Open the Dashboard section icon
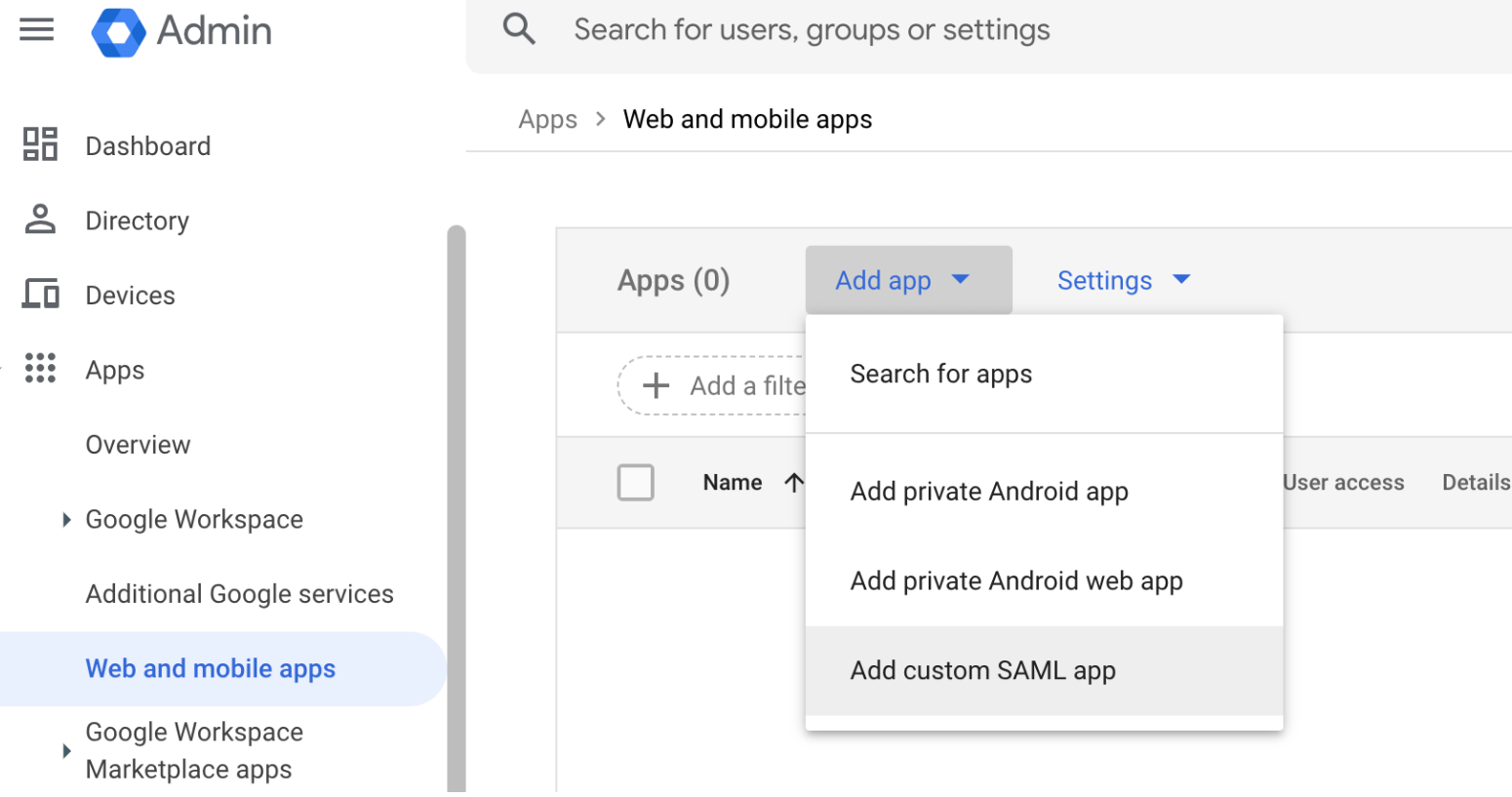Screen dimensions: 1512x797 click(x=39, y=144)
